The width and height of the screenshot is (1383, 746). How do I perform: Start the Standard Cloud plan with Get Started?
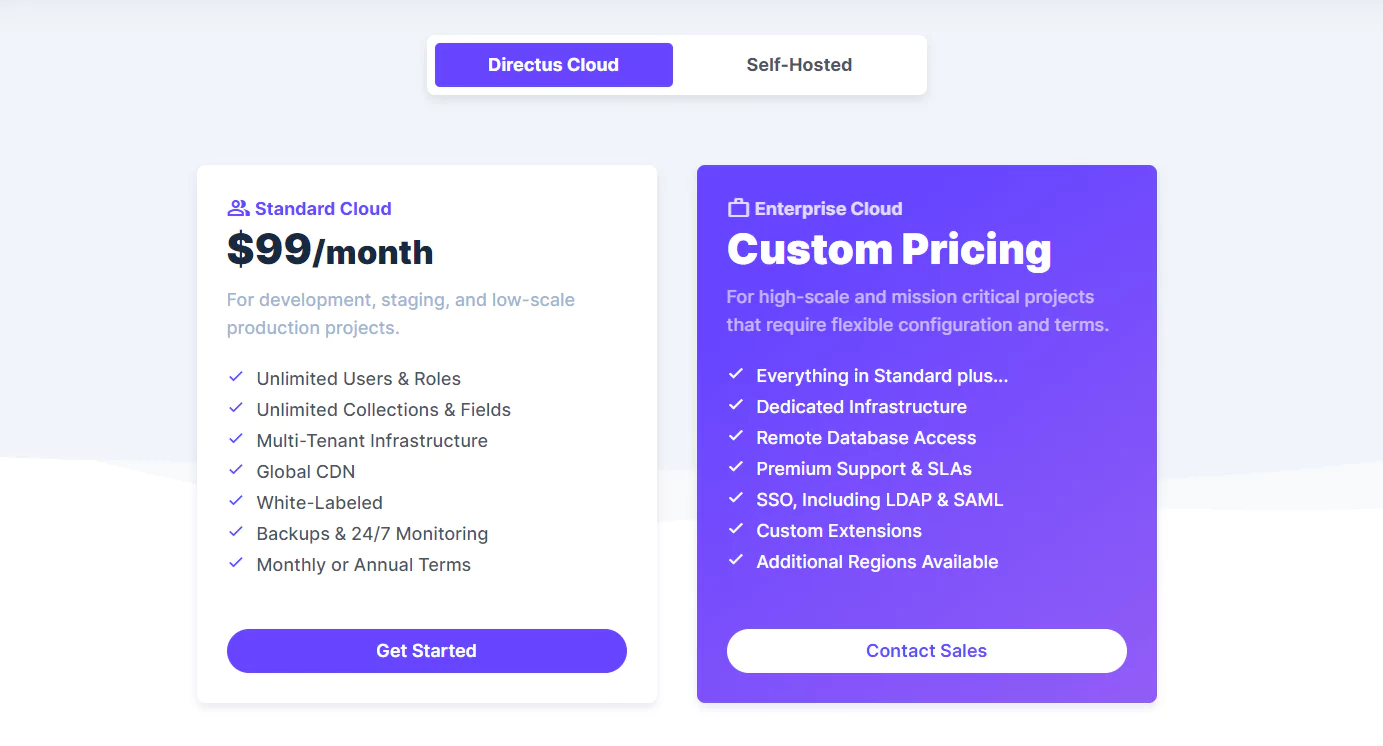[427, 651]
